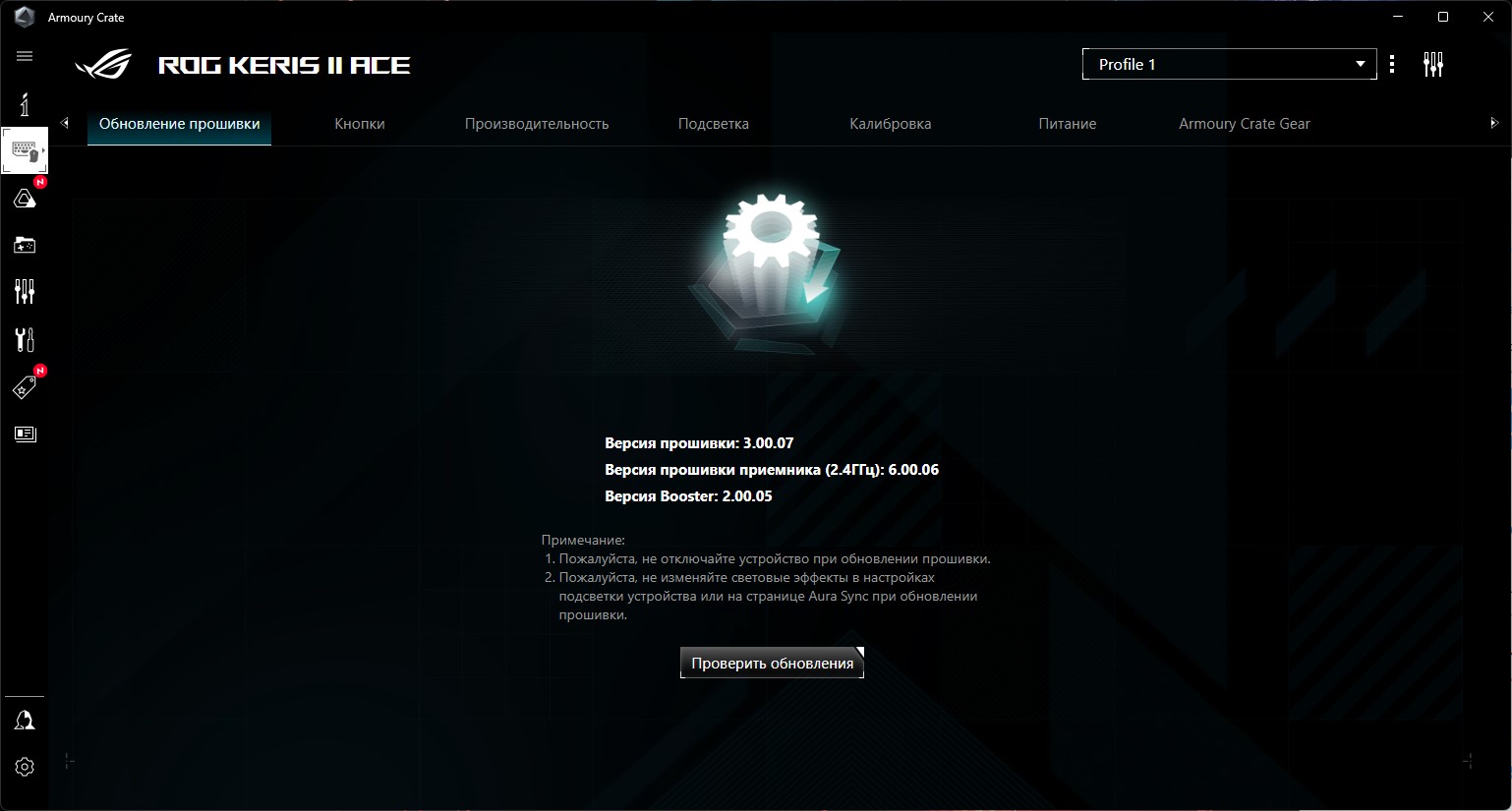Open the Home info sidebar icon
Screen dimensions: 1512x811
(x=25, y=103)
